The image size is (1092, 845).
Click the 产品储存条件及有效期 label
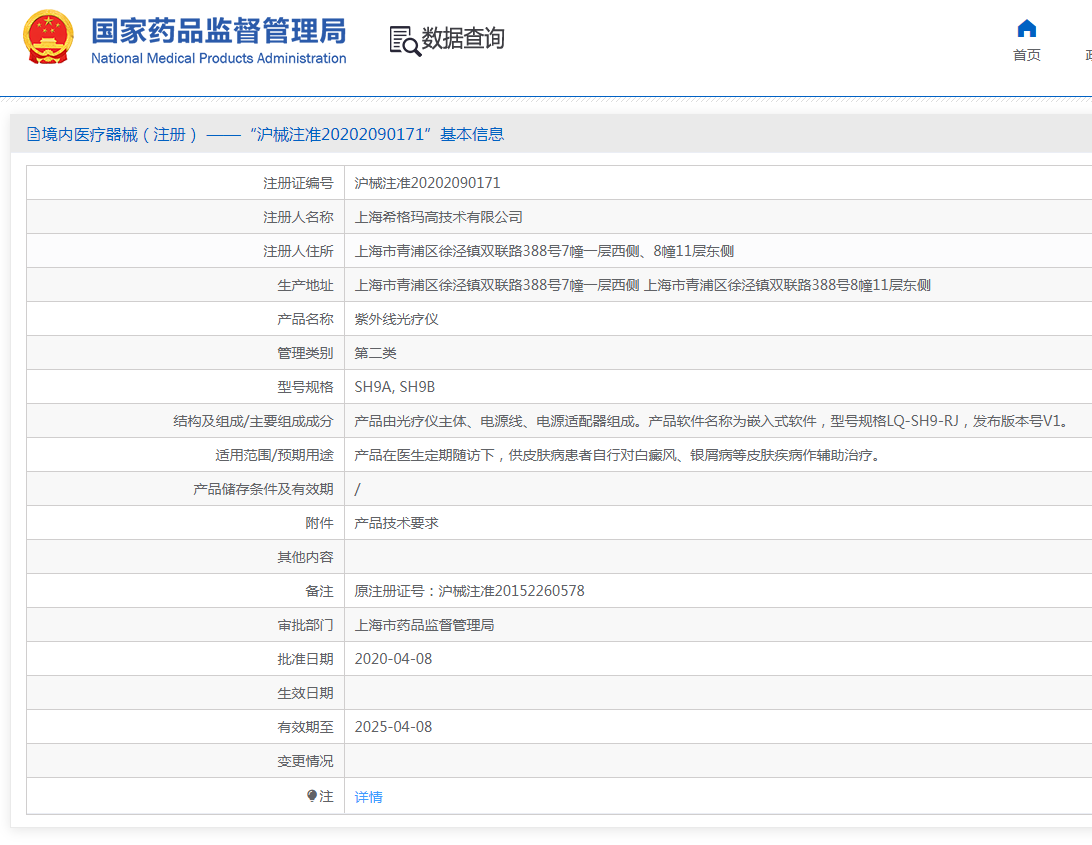point(263,490)
